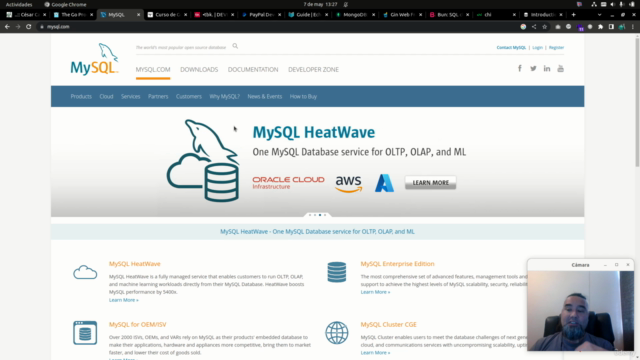Screen dimensions: 640x360
Task: Reload the page with refresh icon
Action: (x=29, y=27)
